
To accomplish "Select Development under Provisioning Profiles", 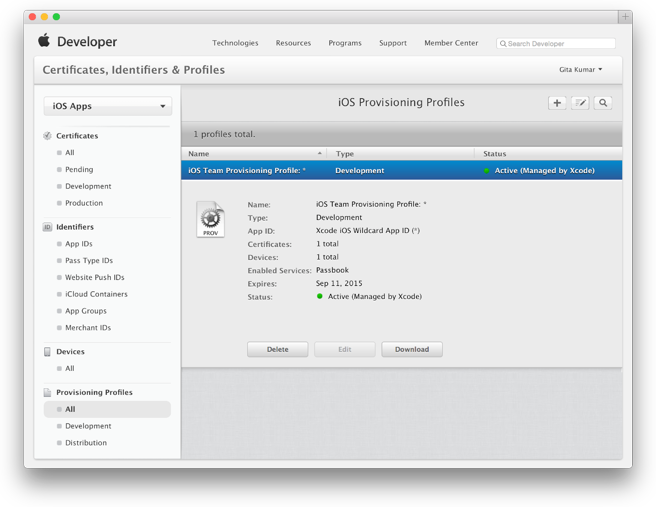I will (88, 426).
